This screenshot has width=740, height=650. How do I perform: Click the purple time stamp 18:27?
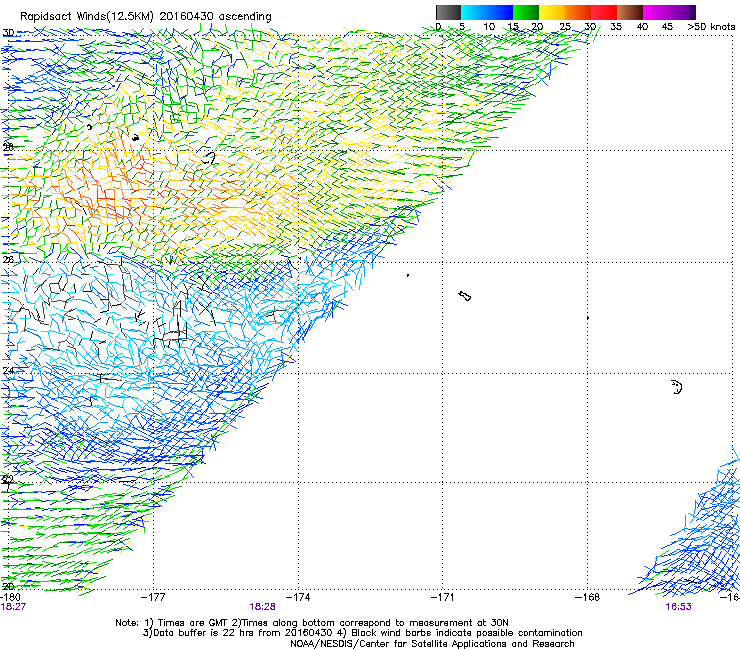point(13,607)
